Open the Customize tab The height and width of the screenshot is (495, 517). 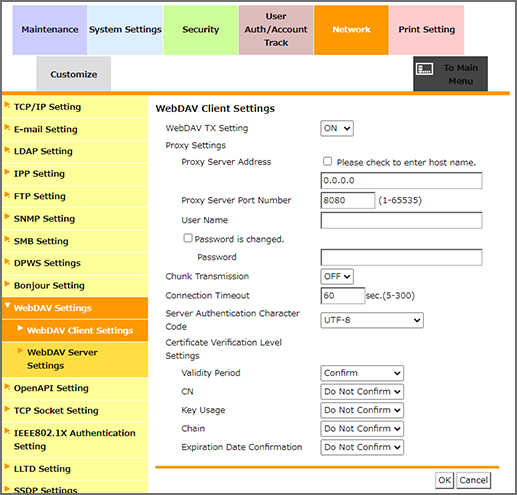click(x=74, y=74)
